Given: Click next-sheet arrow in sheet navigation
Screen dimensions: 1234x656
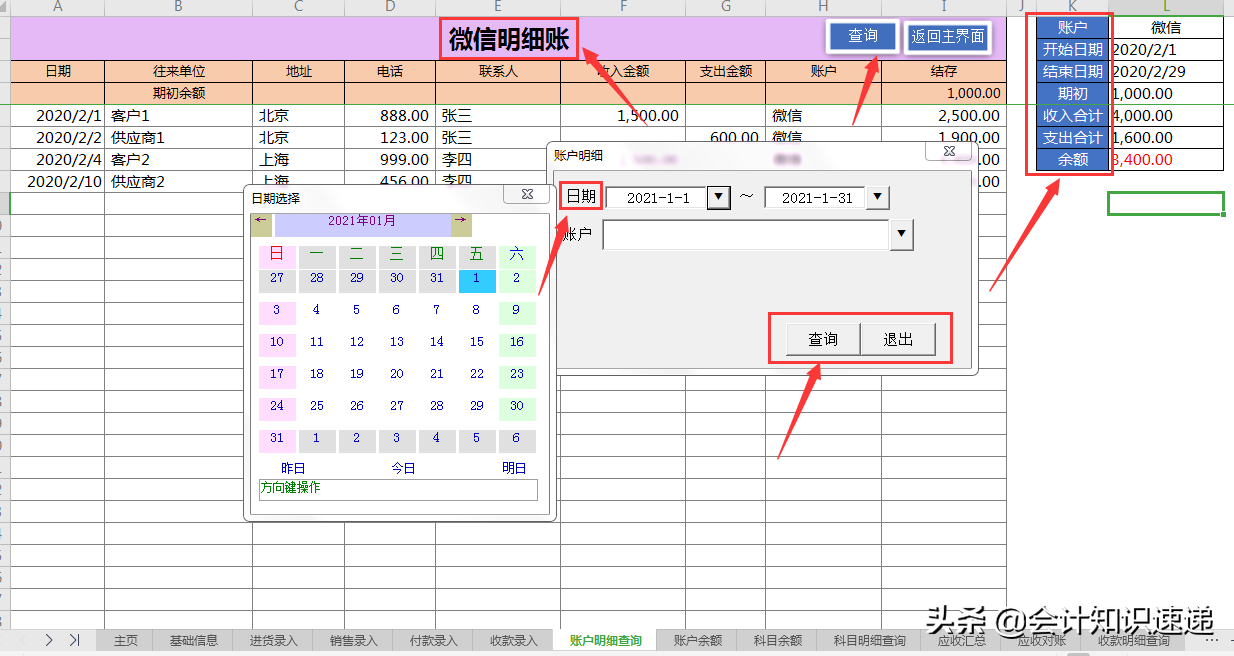Looking at the screenshot, I should point(49,640).
